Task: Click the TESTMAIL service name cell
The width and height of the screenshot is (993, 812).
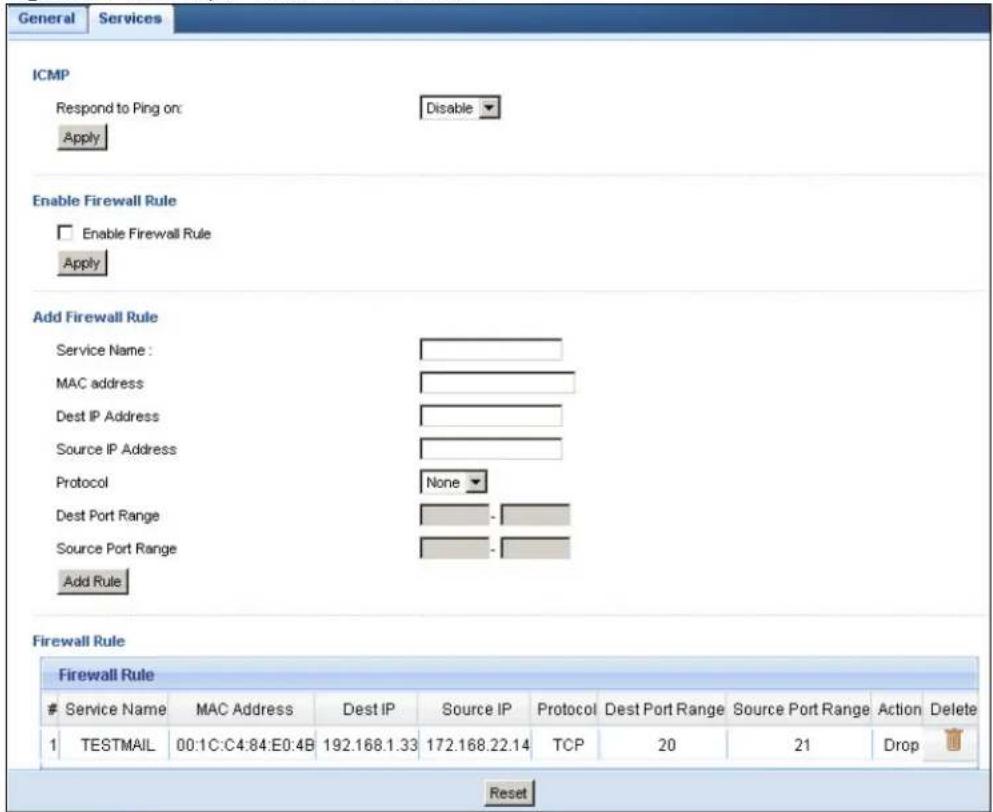Action: pos(117,745)
